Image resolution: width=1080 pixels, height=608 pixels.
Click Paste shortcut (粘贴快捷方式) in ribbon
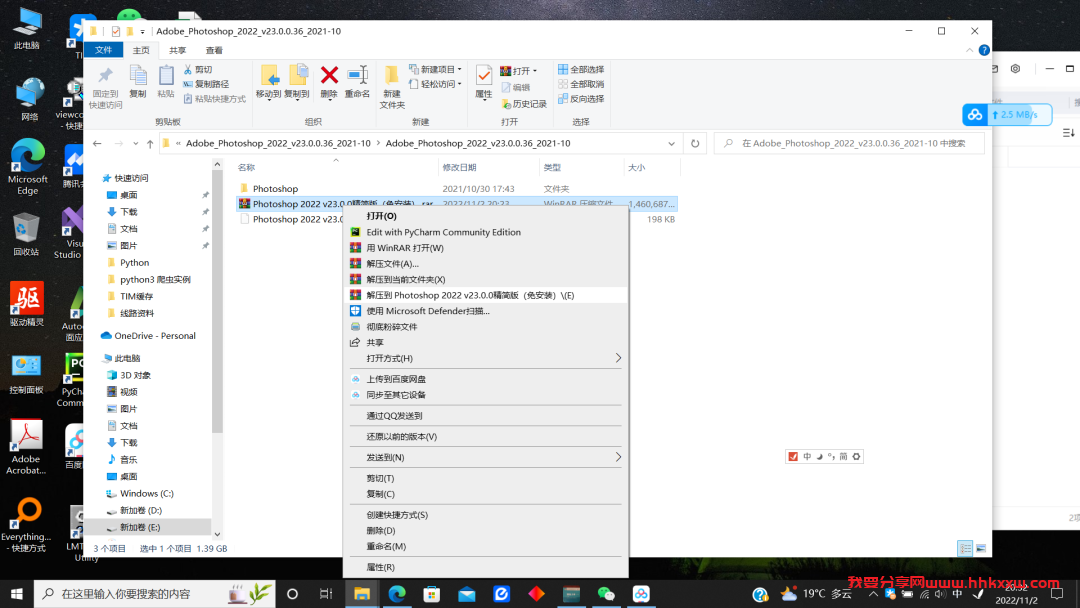click(x=214, y=99)
